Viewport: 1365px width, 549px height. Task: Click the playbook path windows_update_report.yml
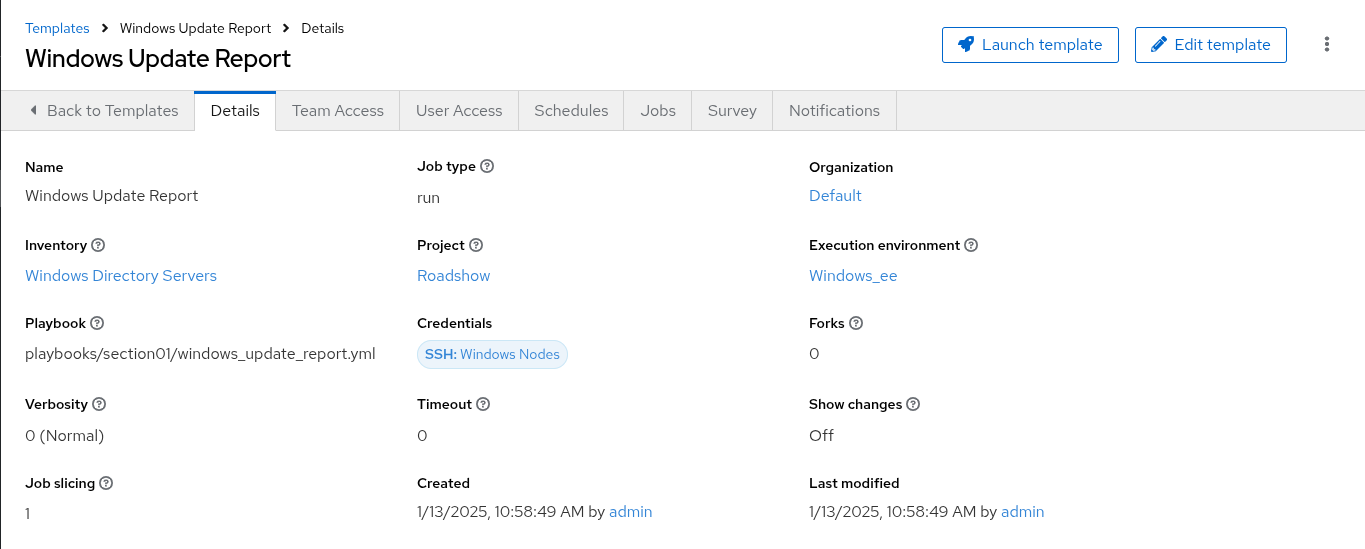200,354
